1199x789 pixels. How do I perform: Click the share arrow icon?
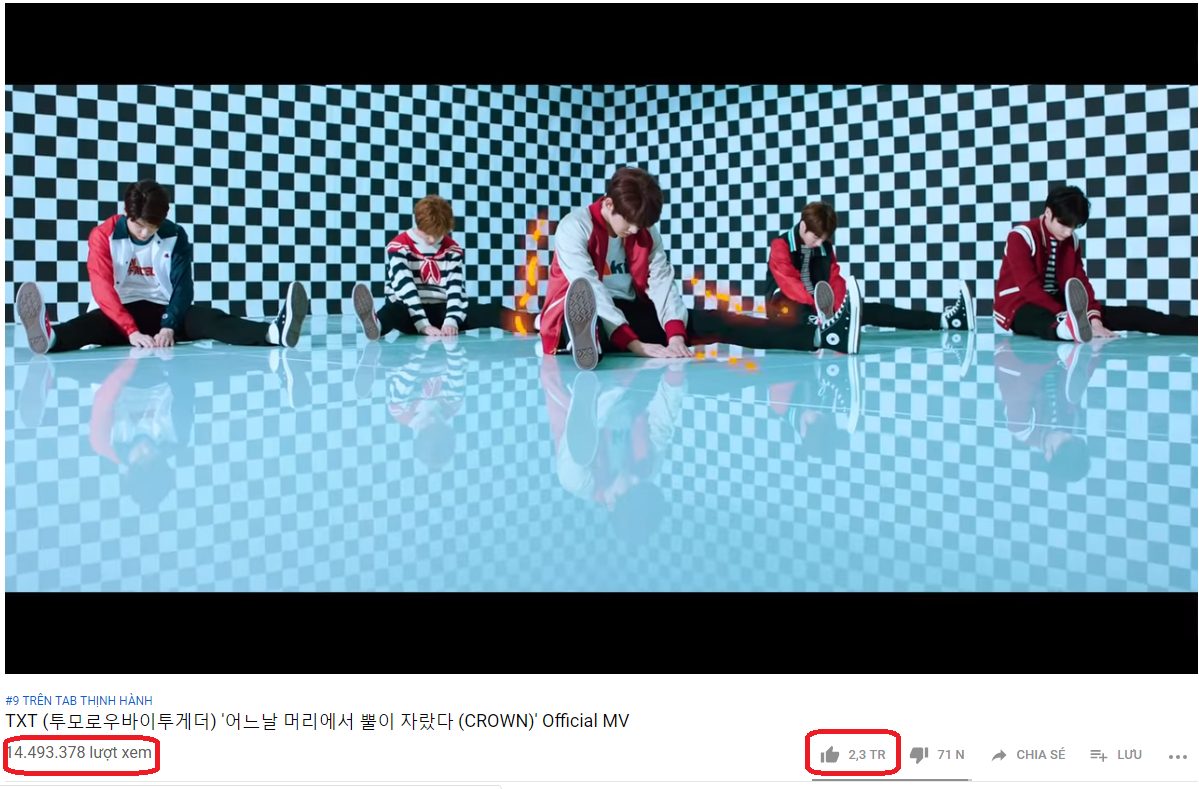[x=999, y=755]
